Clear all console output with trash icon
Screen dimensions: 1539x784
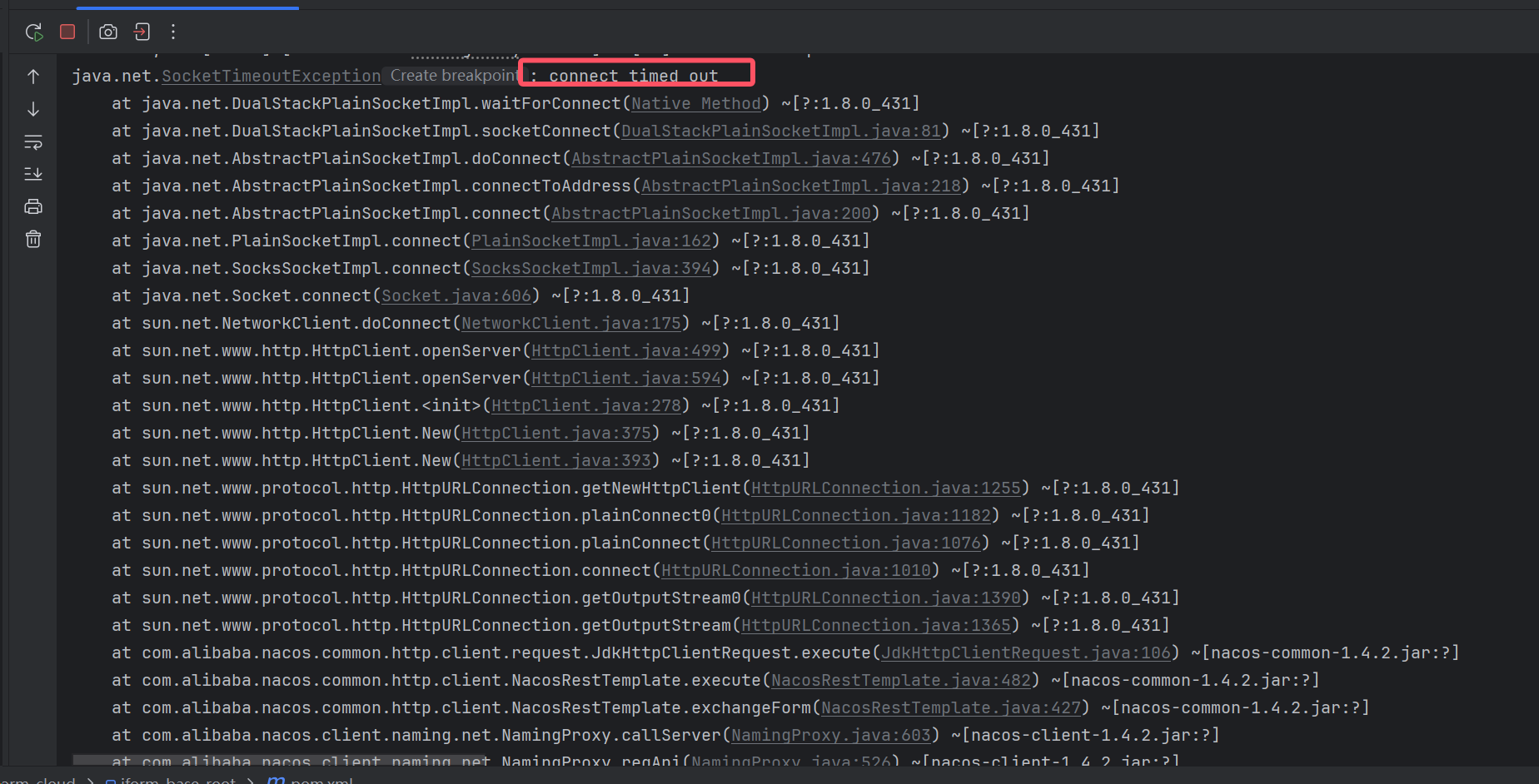33,240
